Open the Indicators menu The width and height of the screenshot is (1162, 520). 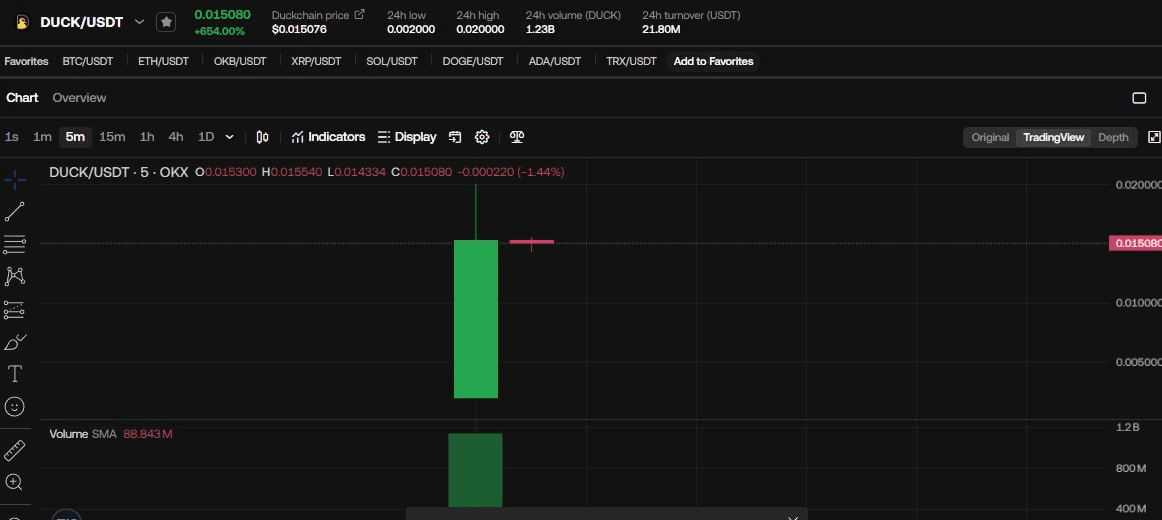coord(328,137)
